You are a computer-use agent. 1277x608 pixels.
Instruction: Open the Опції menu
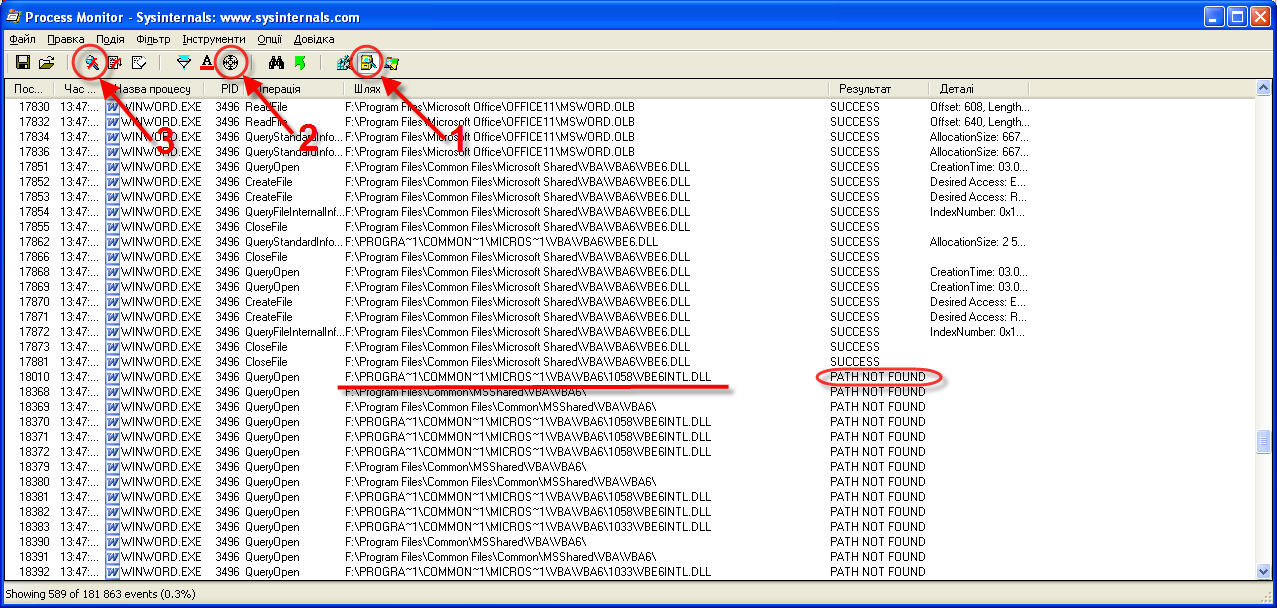click(269, 39)
